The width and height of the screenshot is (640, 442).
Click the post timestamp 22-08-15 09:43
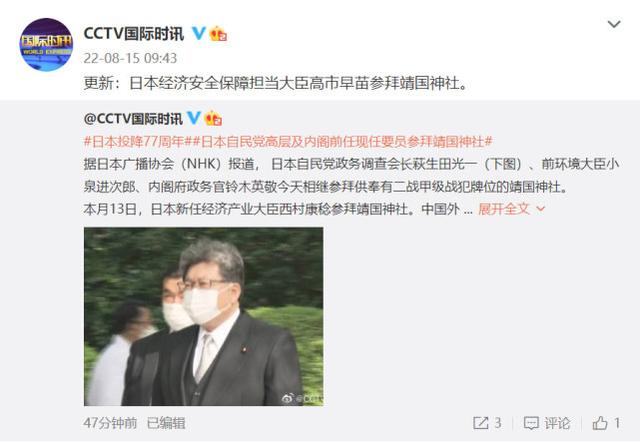(130, 58)
